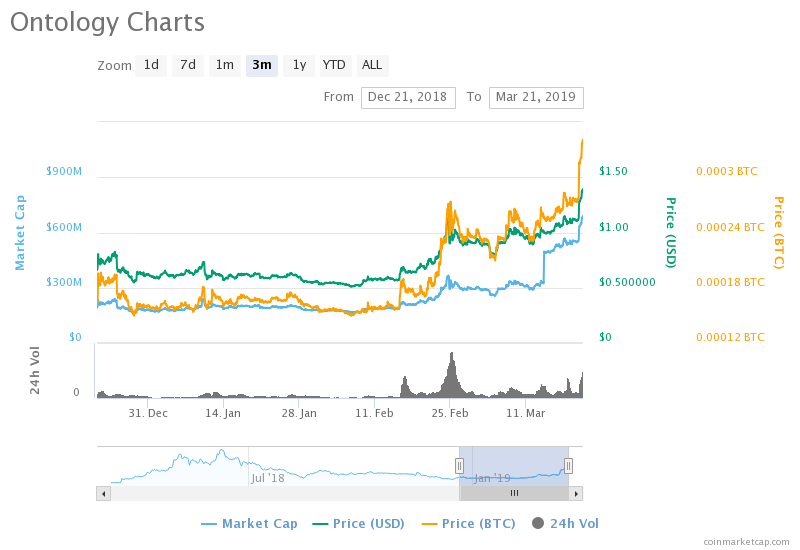This screenshot has width=800, height=550.
Task: Click the navigator scroll left arrow
Action: coord(103,493)
